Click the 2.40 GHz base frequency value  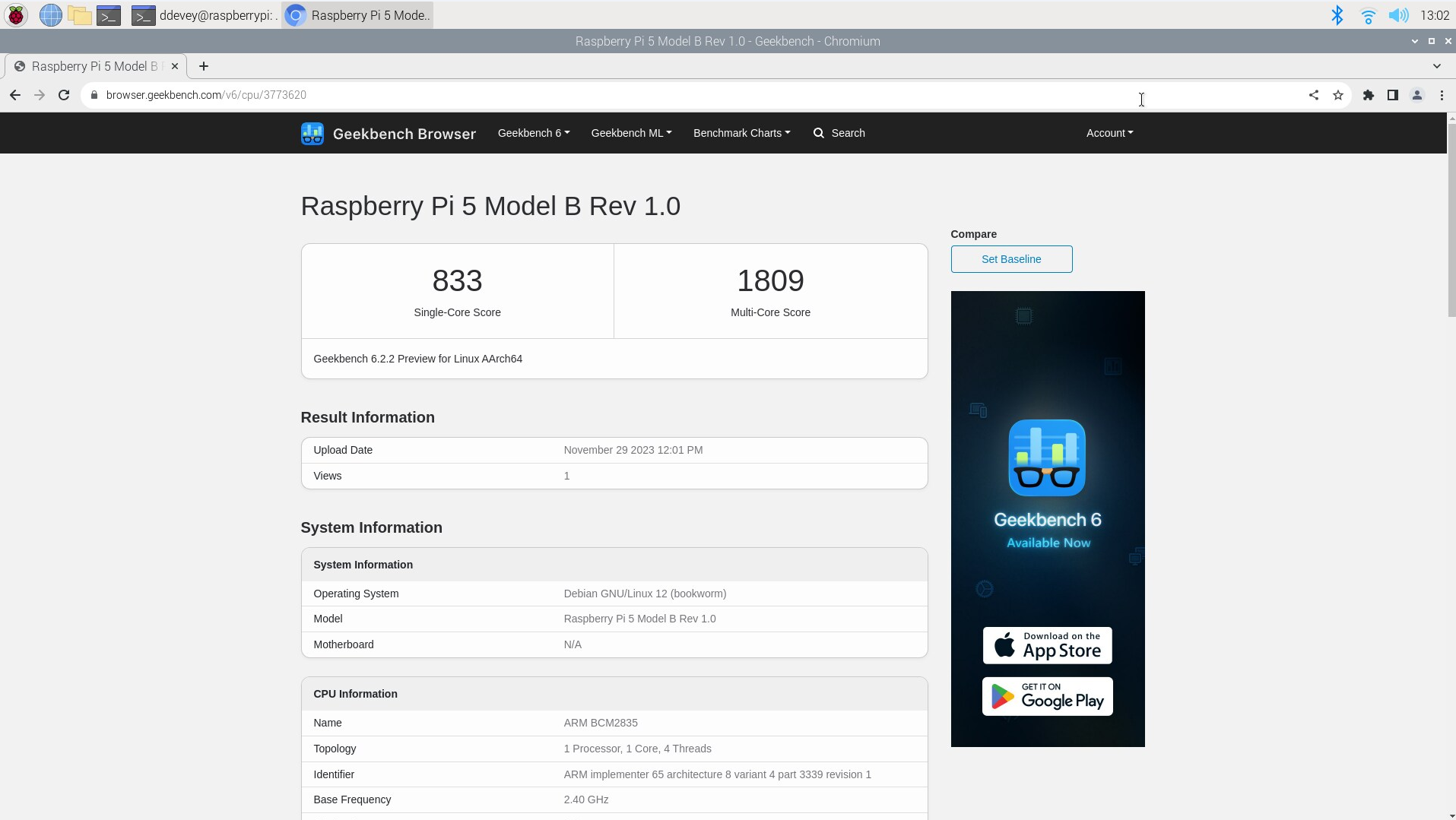tap(585, 799)
